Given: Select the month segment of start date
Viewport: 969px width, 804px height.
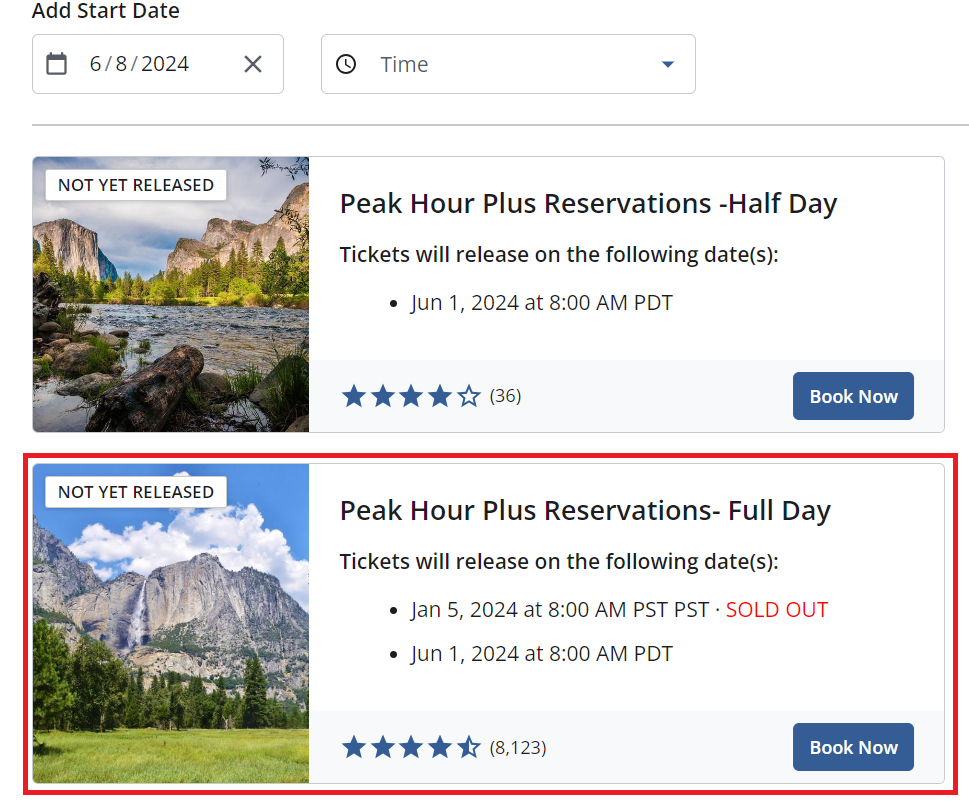Looking at the screenshot, I should [x=96, y=64].
